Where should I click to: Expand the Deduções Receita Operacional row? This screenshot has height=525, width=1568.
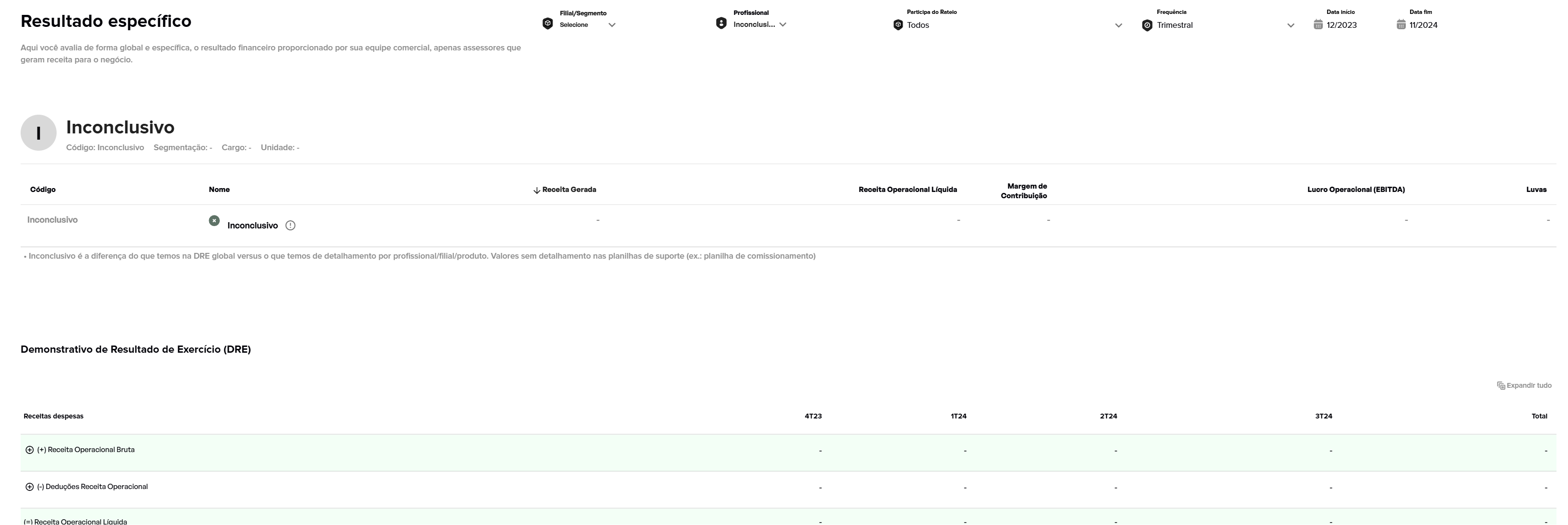(29, 487)
